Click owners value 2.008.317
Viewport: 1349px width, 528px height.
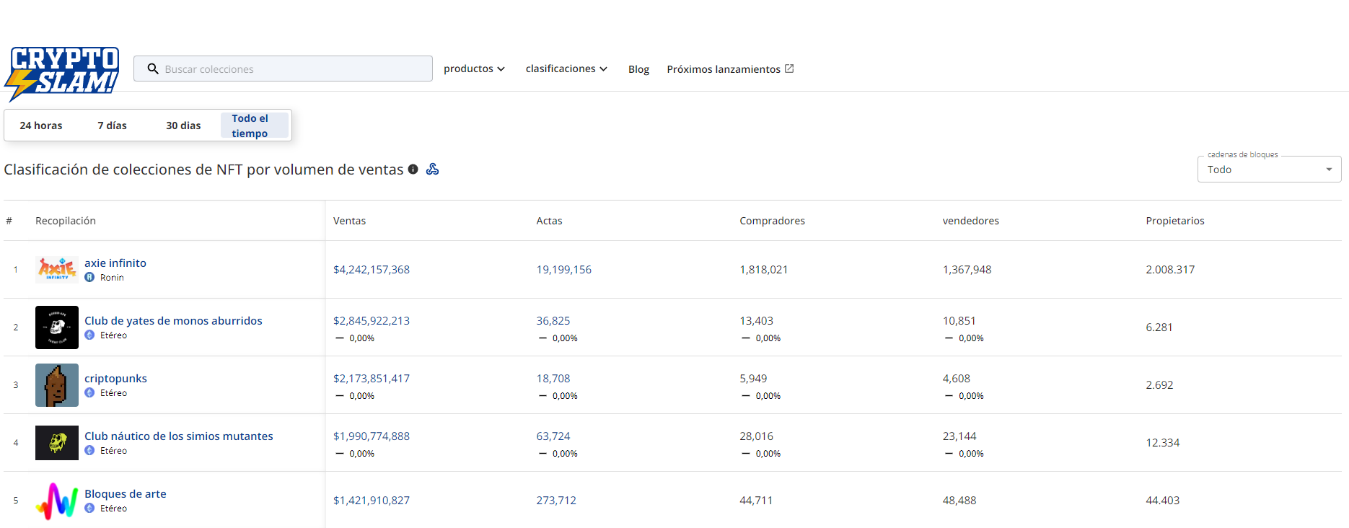click(x=1170, y=269)
